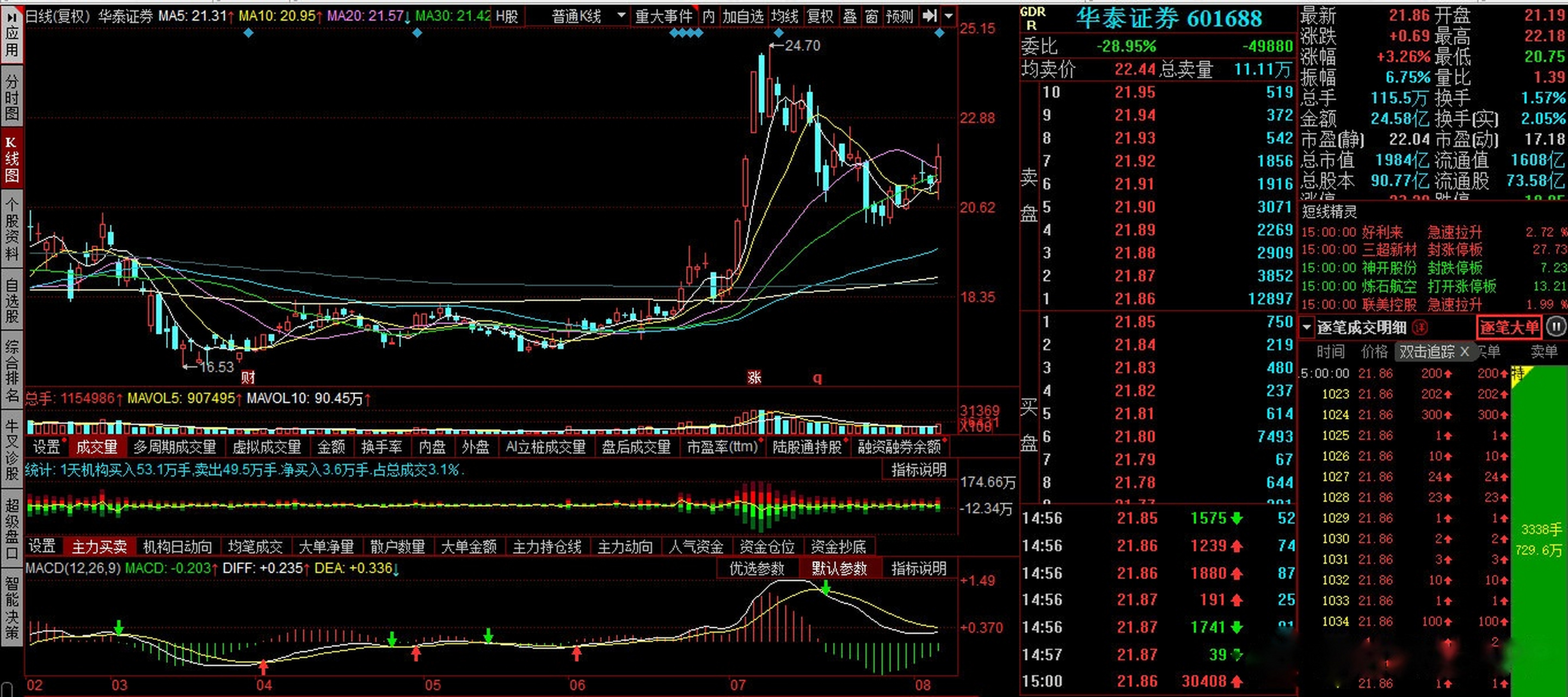Click the first blue diamond event marker at chart top
1568x697 pixels.
248,33
